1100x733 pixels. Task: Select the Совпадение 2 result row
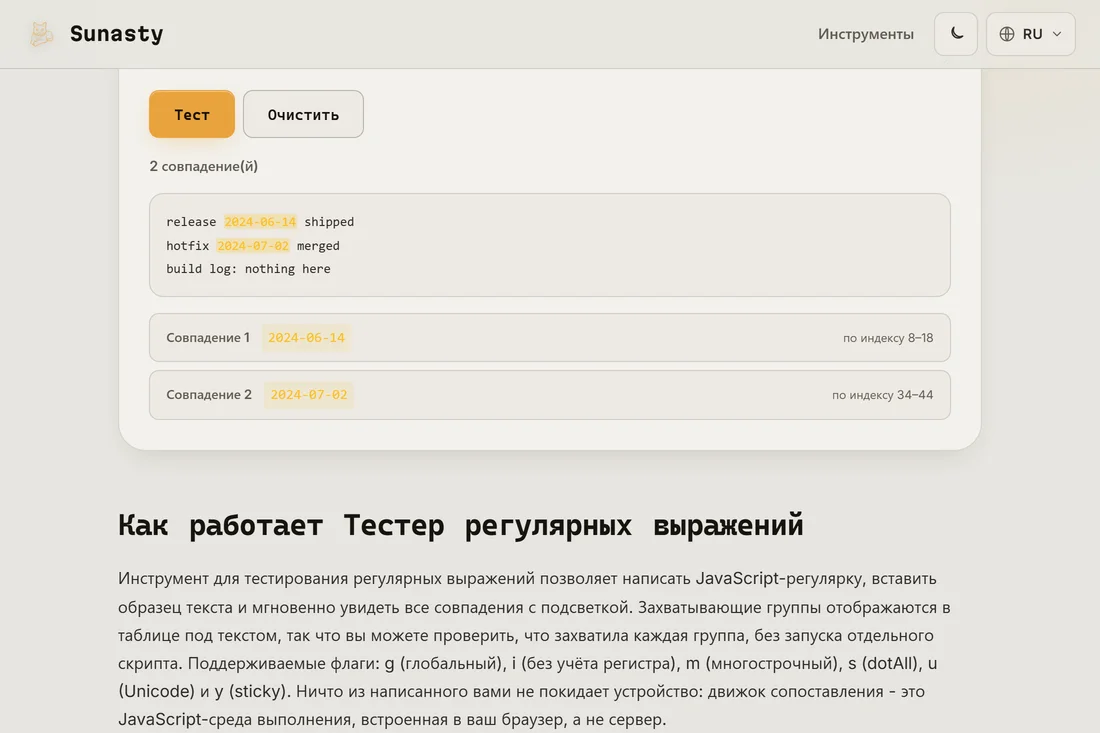[x=549, y=395]
